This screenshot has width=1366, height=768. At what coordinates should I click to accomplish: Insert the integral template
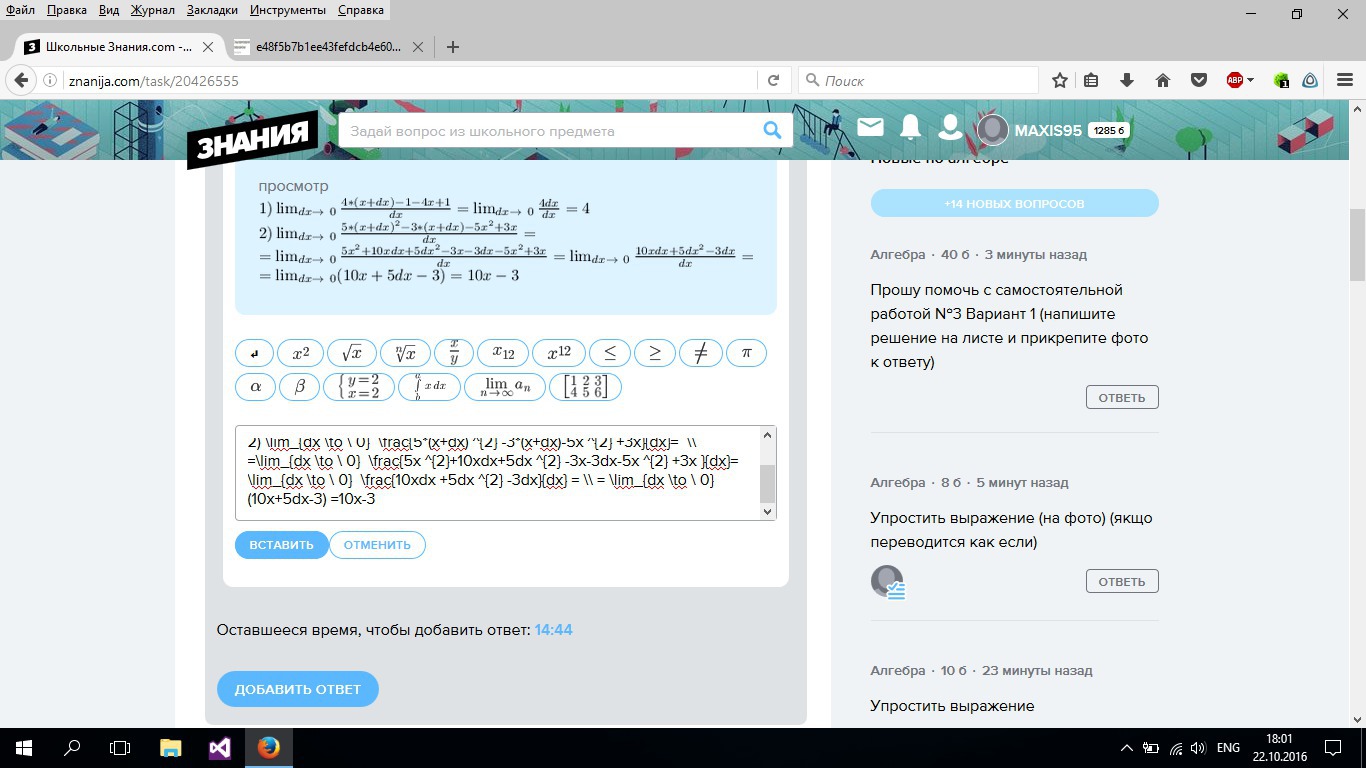pos(430,387)
